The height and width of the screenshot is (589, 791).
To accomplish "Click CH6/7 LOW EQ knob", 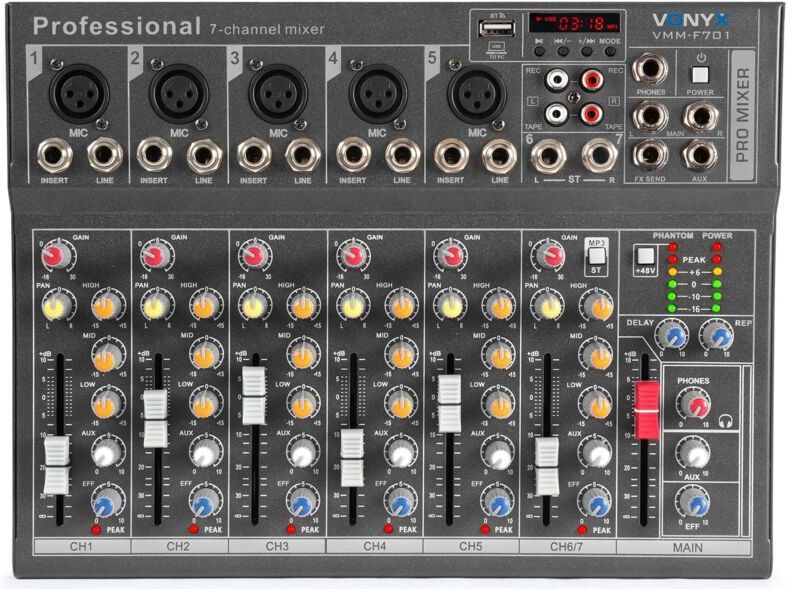I will pyautogui.click(x=598, y=404).
